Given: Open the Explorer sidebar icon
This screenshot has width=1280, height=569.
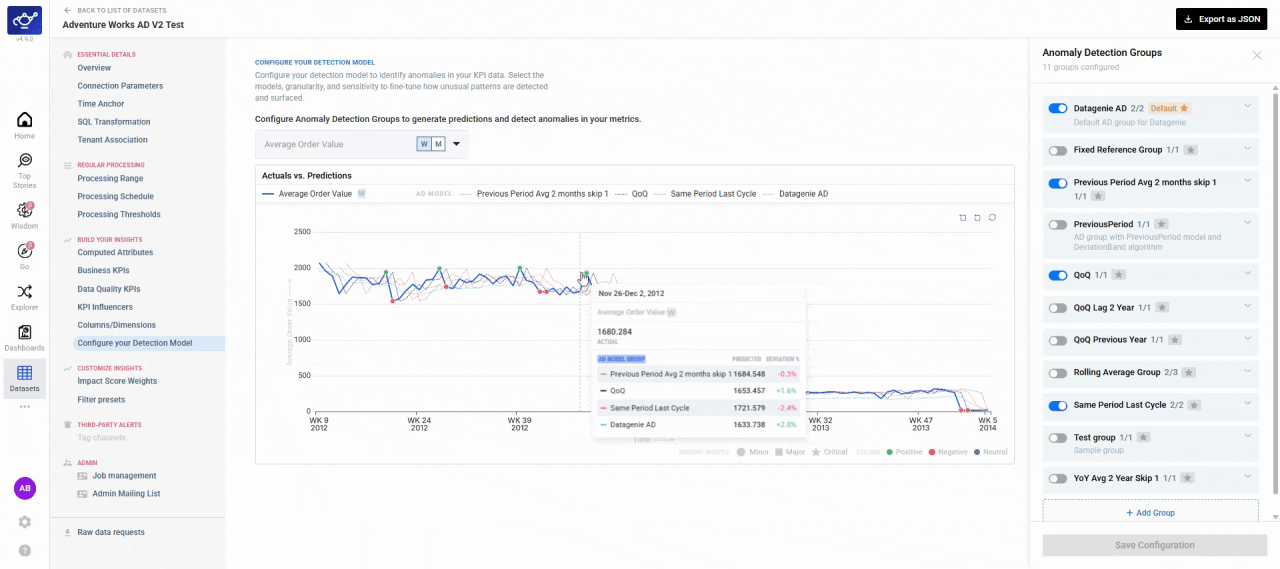Looking at the screenshot, I should 24,296.
